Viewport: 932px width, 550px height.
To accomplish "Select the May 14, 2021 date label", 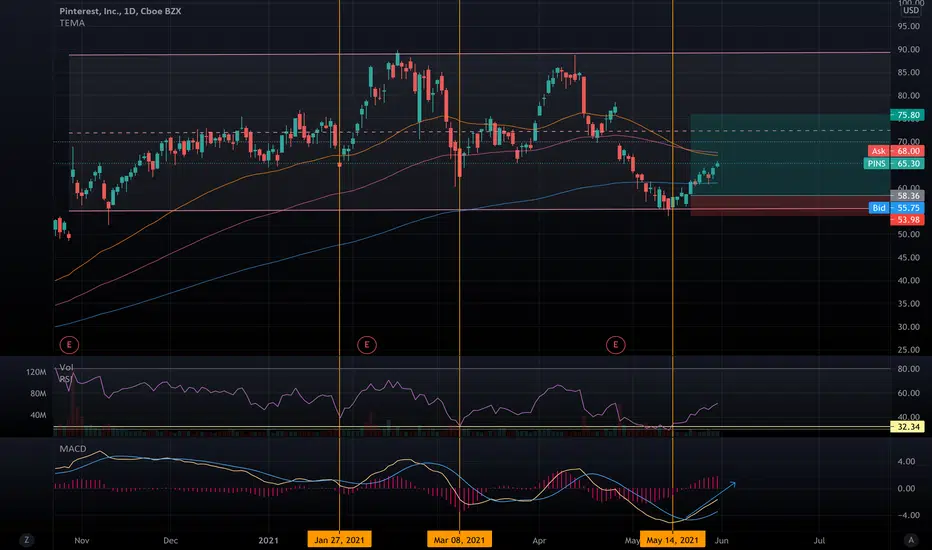I will [672, 540].
